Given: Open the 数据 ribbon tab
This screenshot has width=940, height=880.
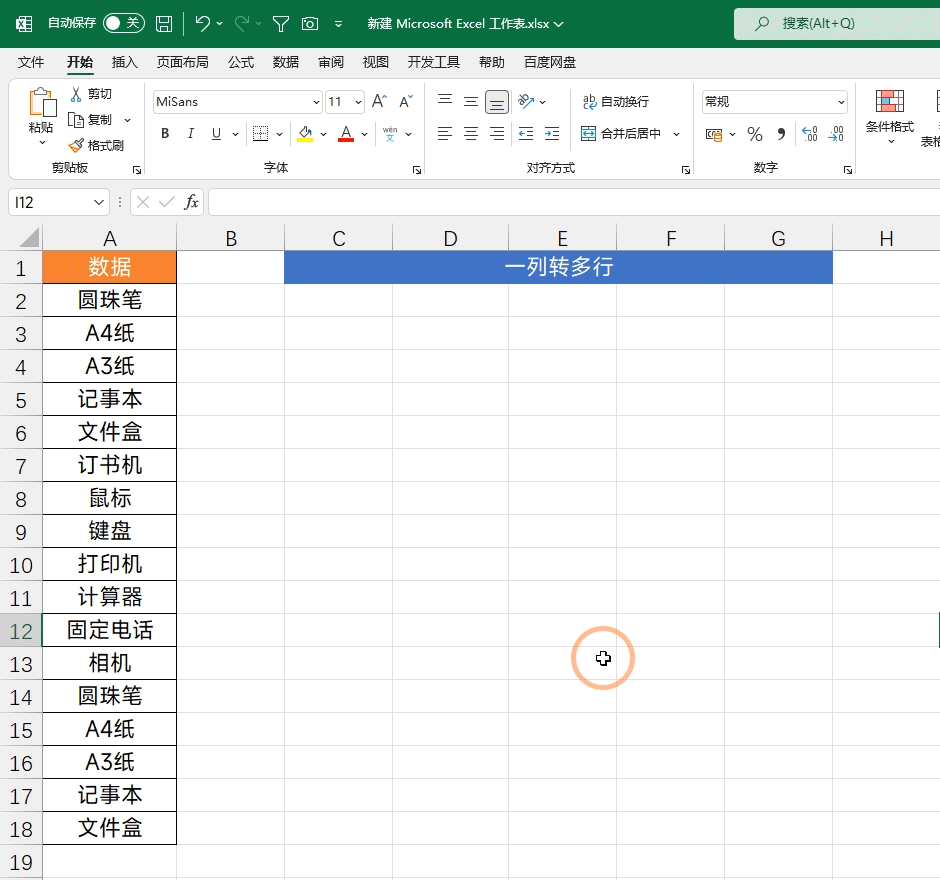Looking at the screenshot, I should point(285,61).
